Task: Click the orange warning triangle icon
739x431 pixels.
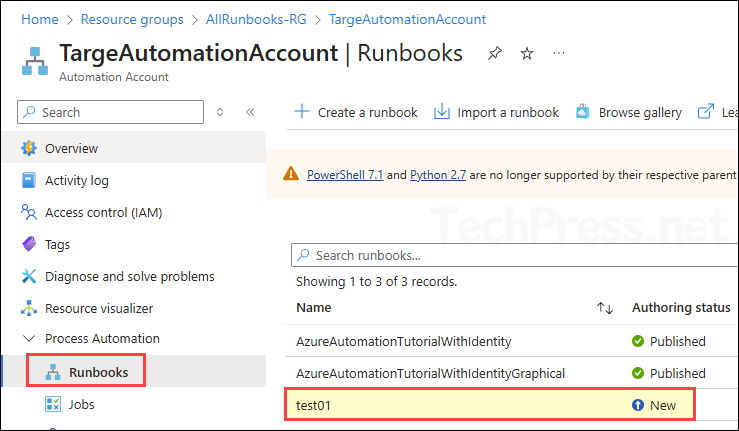Action: click(x=291, y=174)
